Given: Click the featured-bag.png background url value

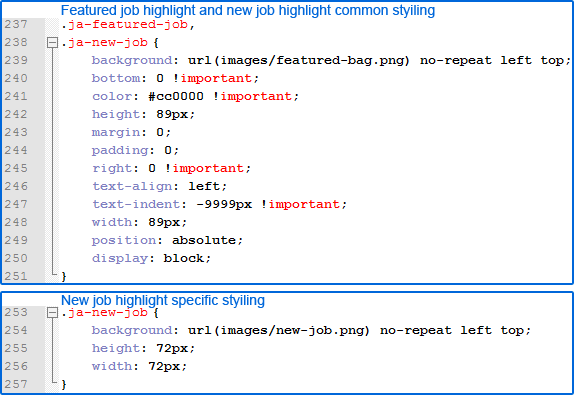Looking at the screenshot, I should click(x=299, y=60).
